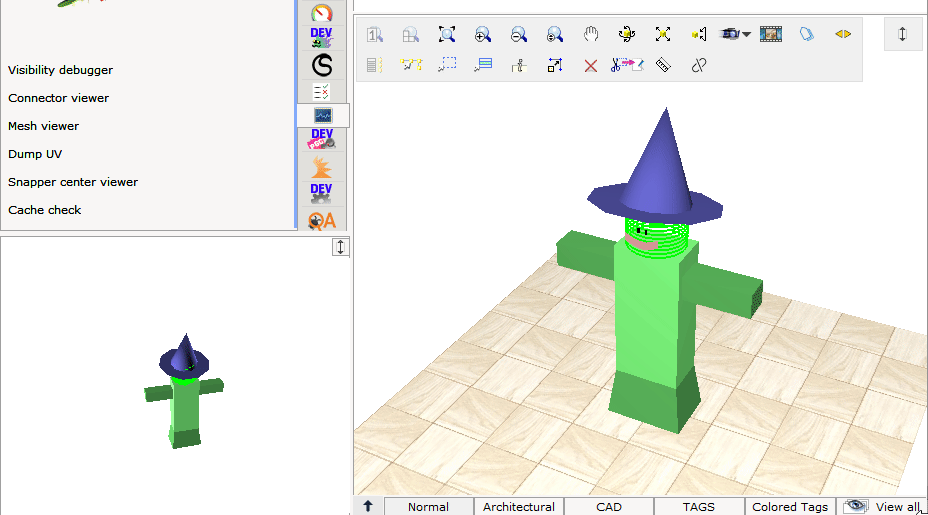This screenshot has width=928, height=515.
Task: Click the scissors cut-paste icon
Action: pos(627,65)
